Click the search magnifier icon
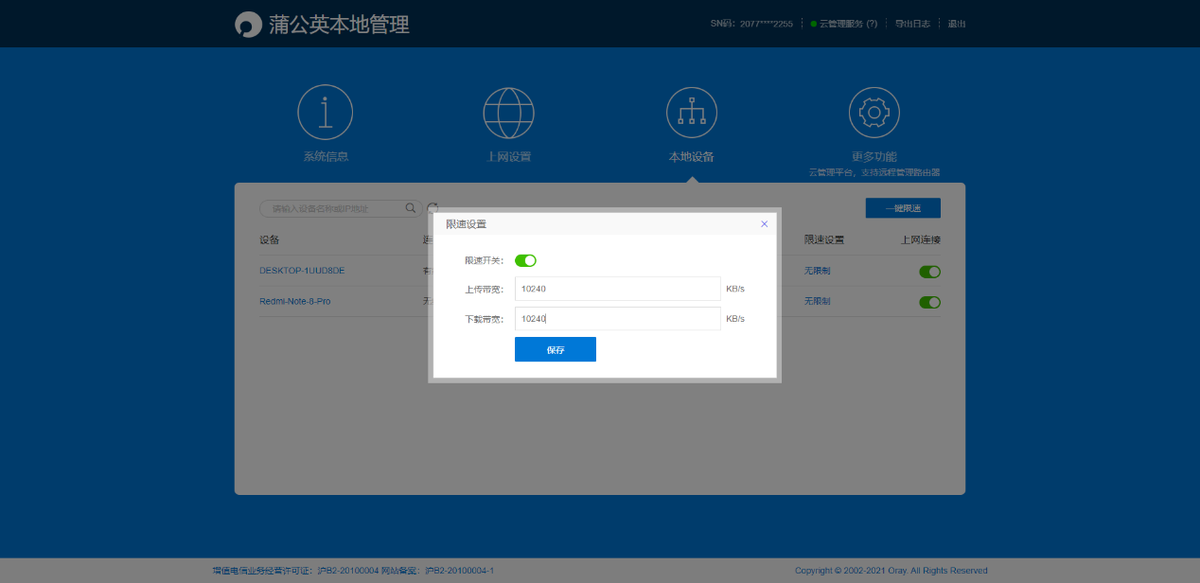1200x583 pixels. (410, 208)
